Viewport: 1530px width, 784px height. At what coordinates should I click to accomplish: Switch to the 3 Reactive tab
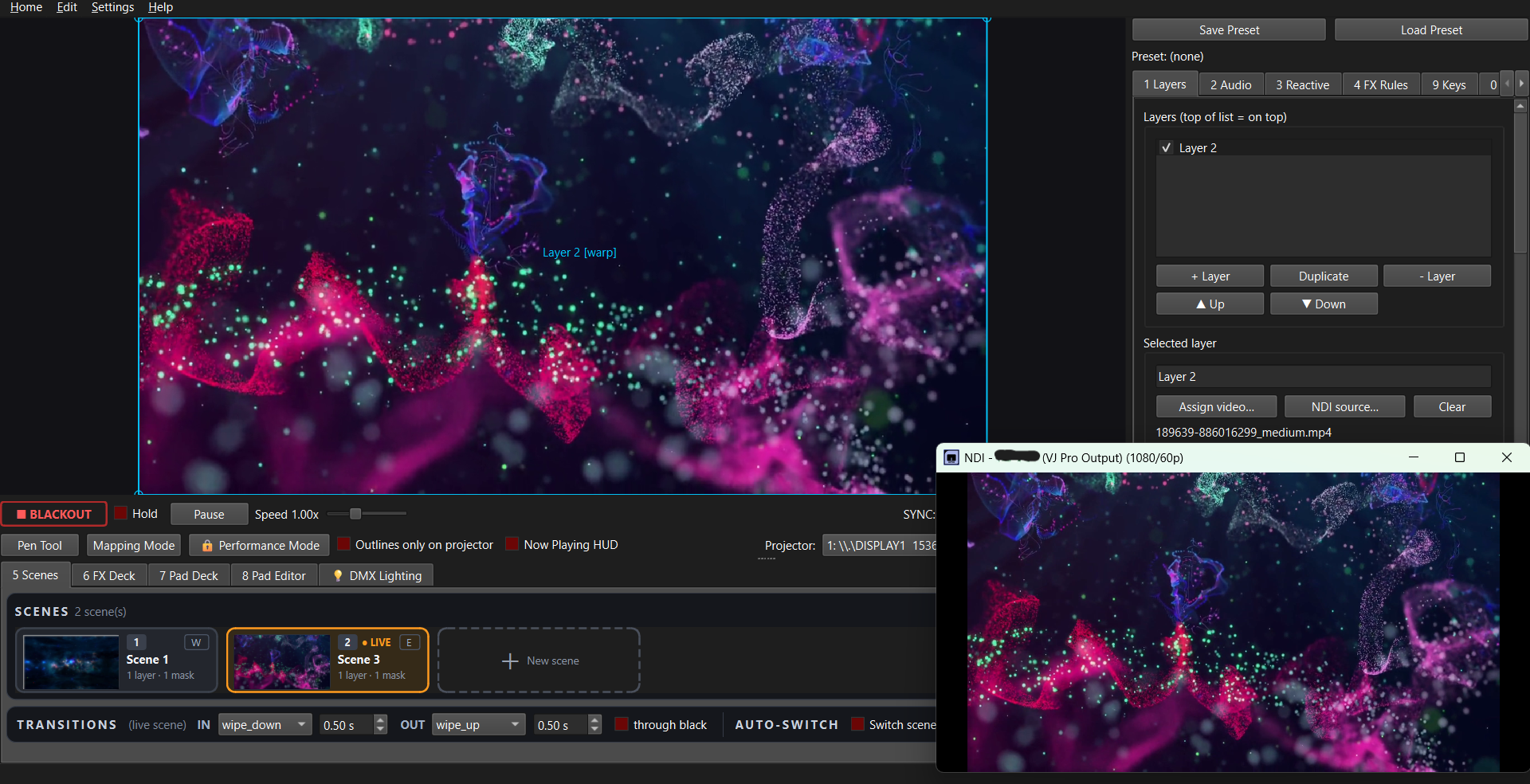tap(1302, 84)
